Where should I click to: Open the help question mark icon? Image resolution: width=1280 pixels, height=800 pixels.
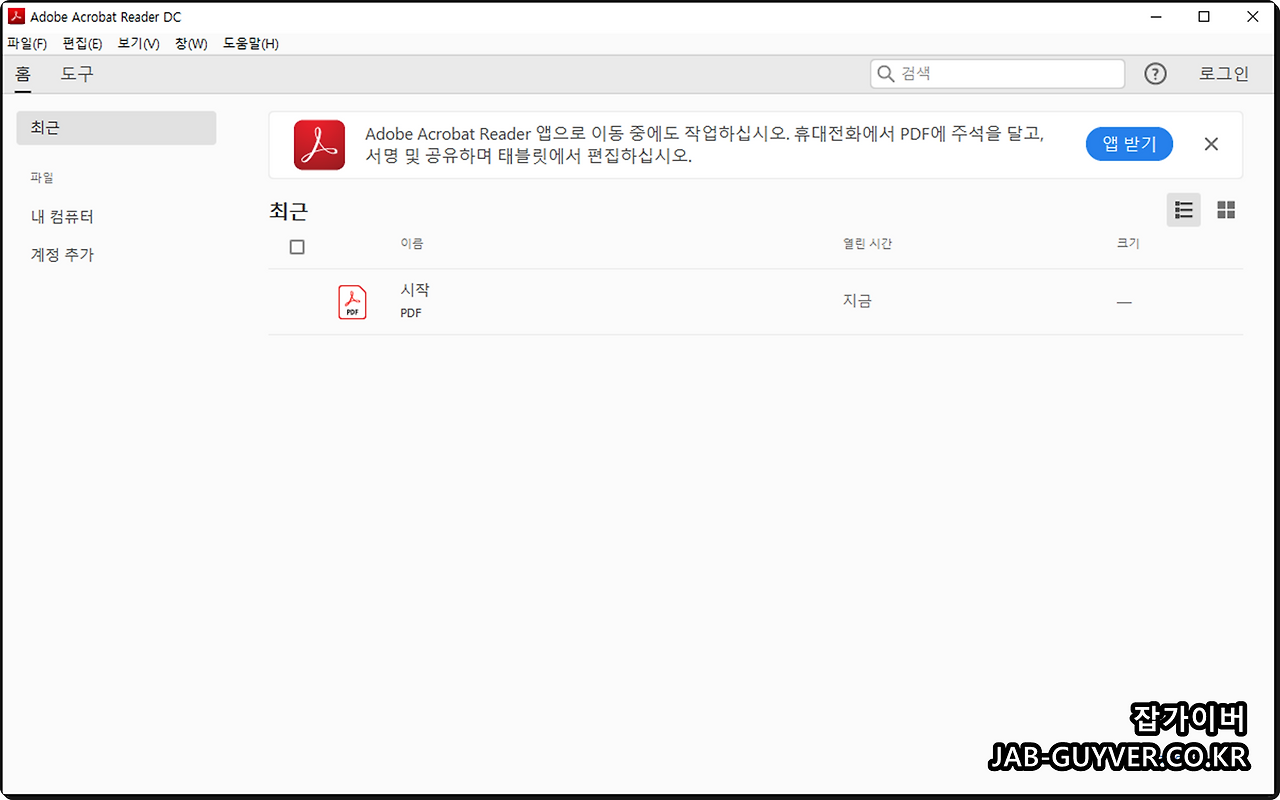(1155, 74)
